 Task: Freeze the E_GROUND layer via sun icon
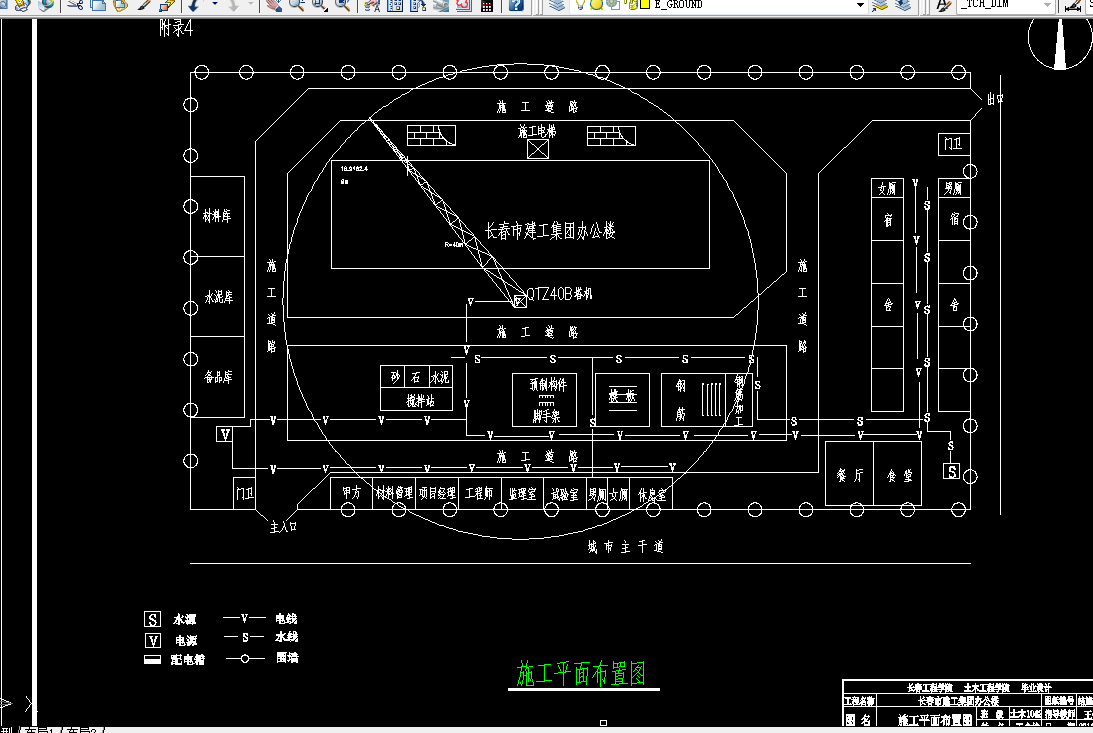(x=596, y=5)
